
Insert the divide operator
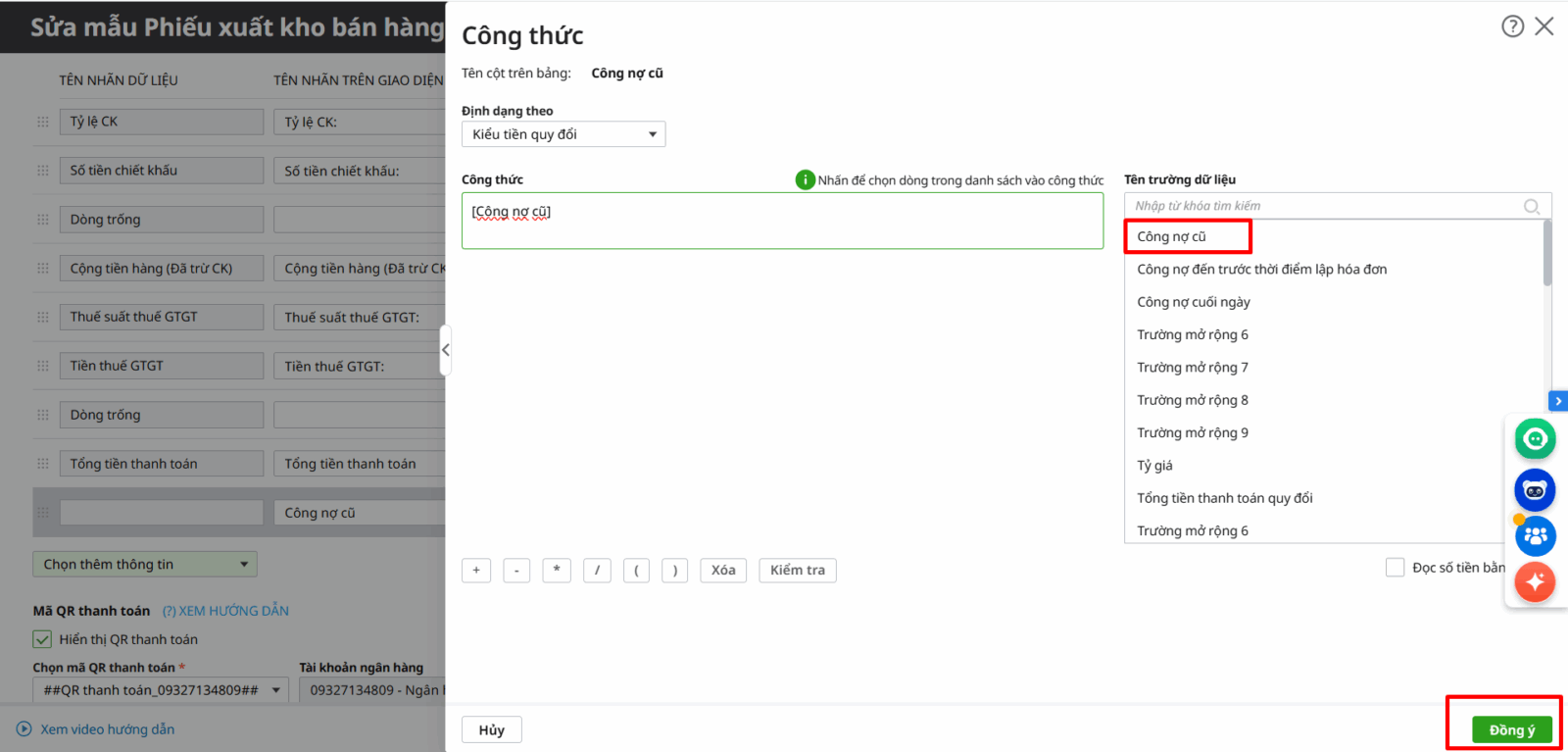597,571
